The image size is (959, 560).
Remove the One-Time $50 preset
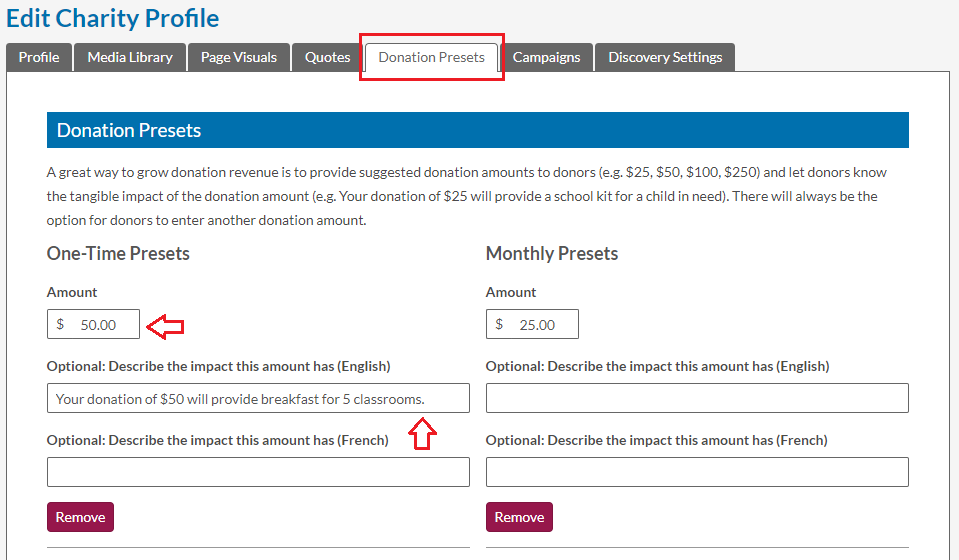[80, 517]
